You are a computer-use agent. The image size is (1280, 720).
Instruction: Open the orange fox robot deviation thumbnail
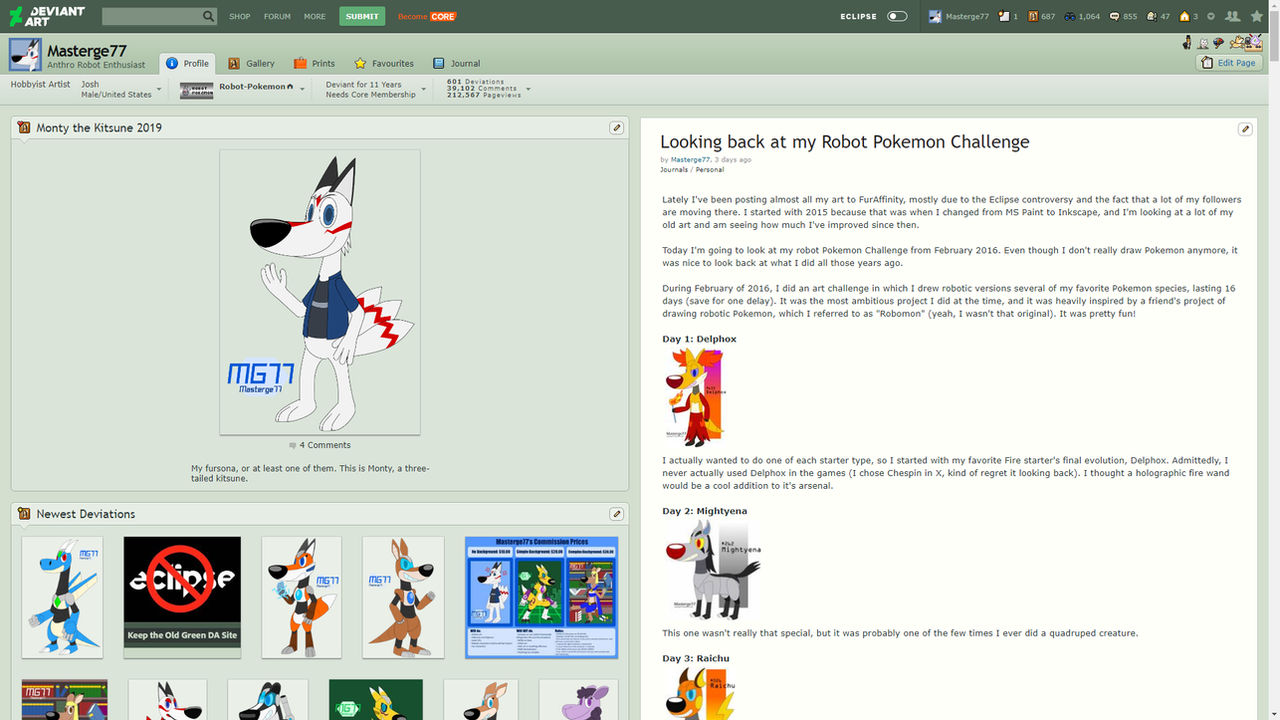(x=301, y=597)
